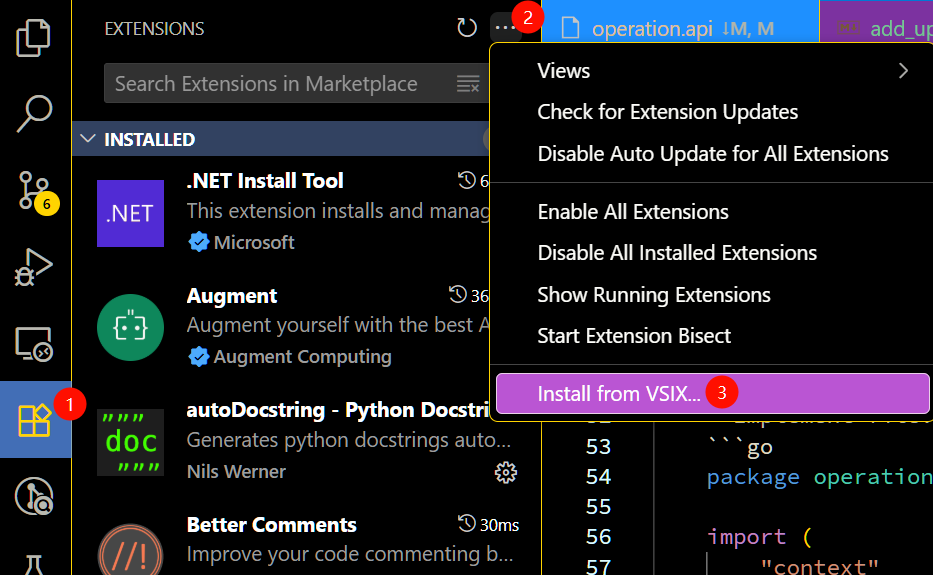Refresh the extensions list
Screen dimensions: 933x575
[x=467, y=28]
